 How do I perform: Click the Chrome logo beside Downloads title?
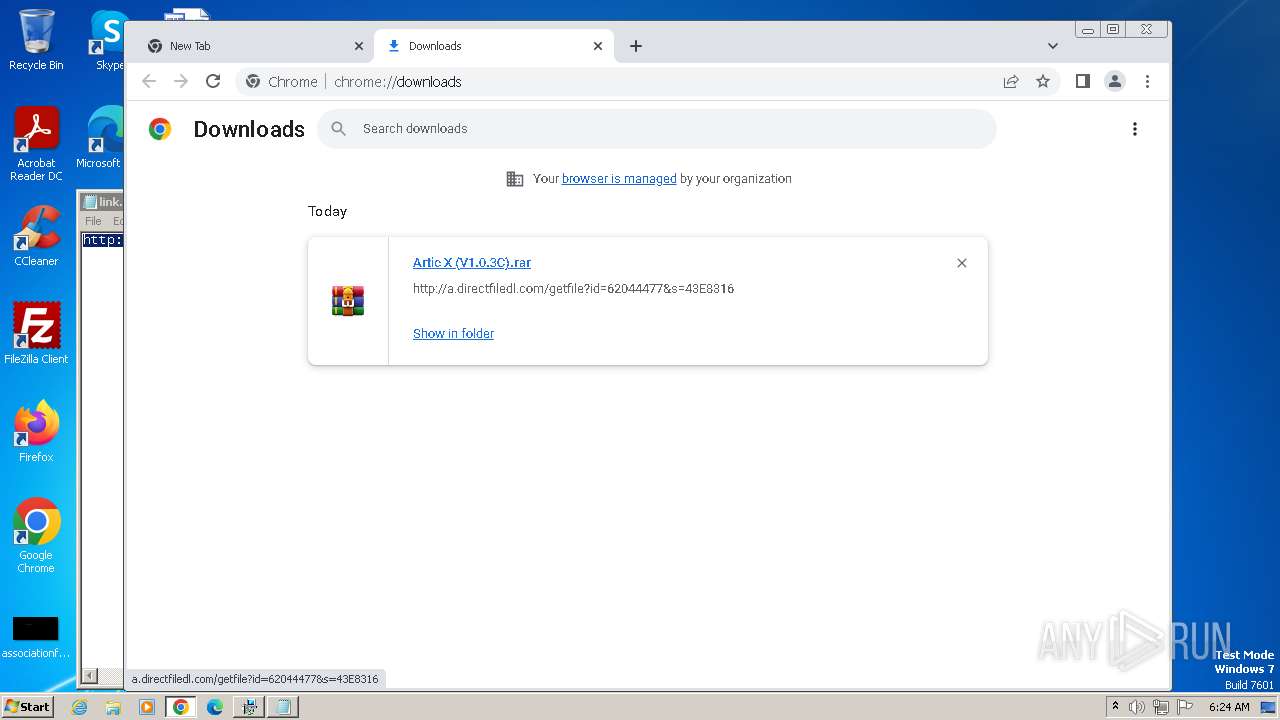pos(160,129)
